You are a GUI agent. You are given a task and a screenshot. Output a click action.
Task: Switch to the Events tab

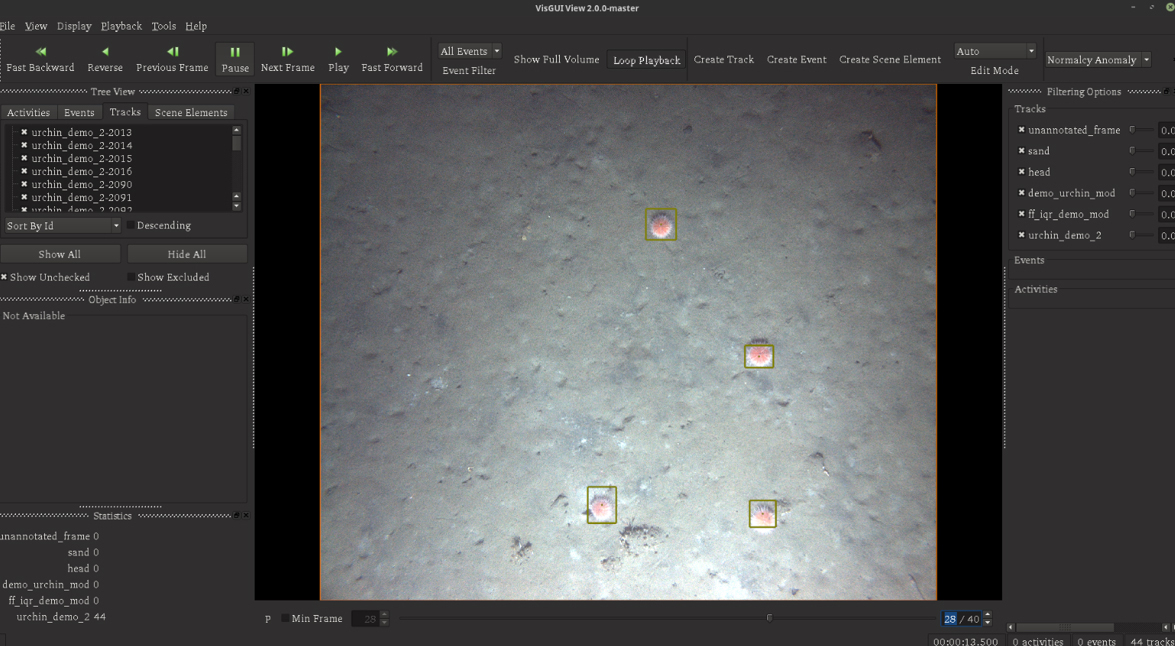(79, 112)
